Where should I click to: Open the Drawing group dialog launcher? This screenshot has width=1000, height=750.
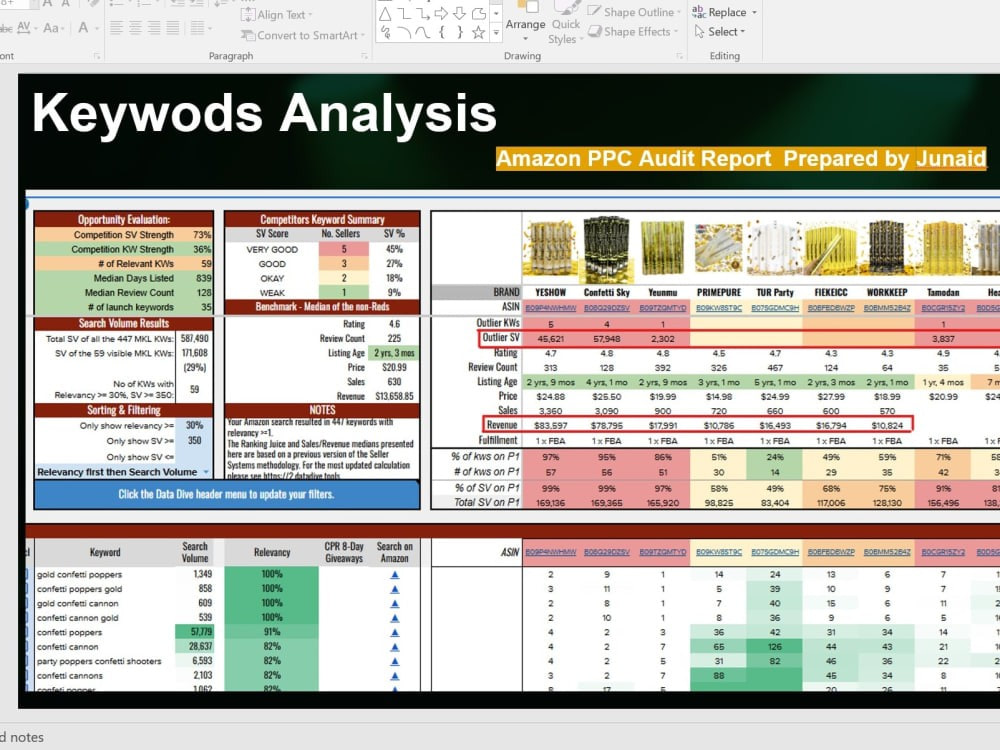click(x=679, y=56)
